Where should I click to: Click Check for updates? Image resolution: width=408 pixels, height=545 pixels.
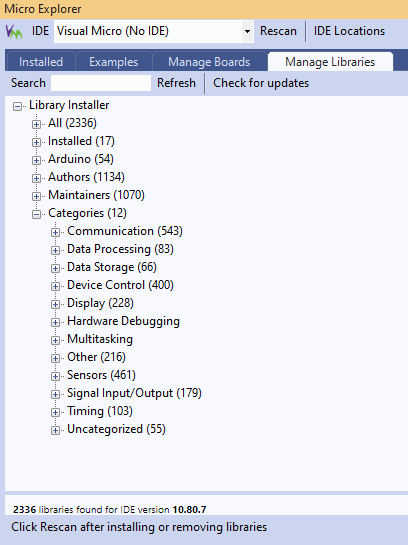261,83
